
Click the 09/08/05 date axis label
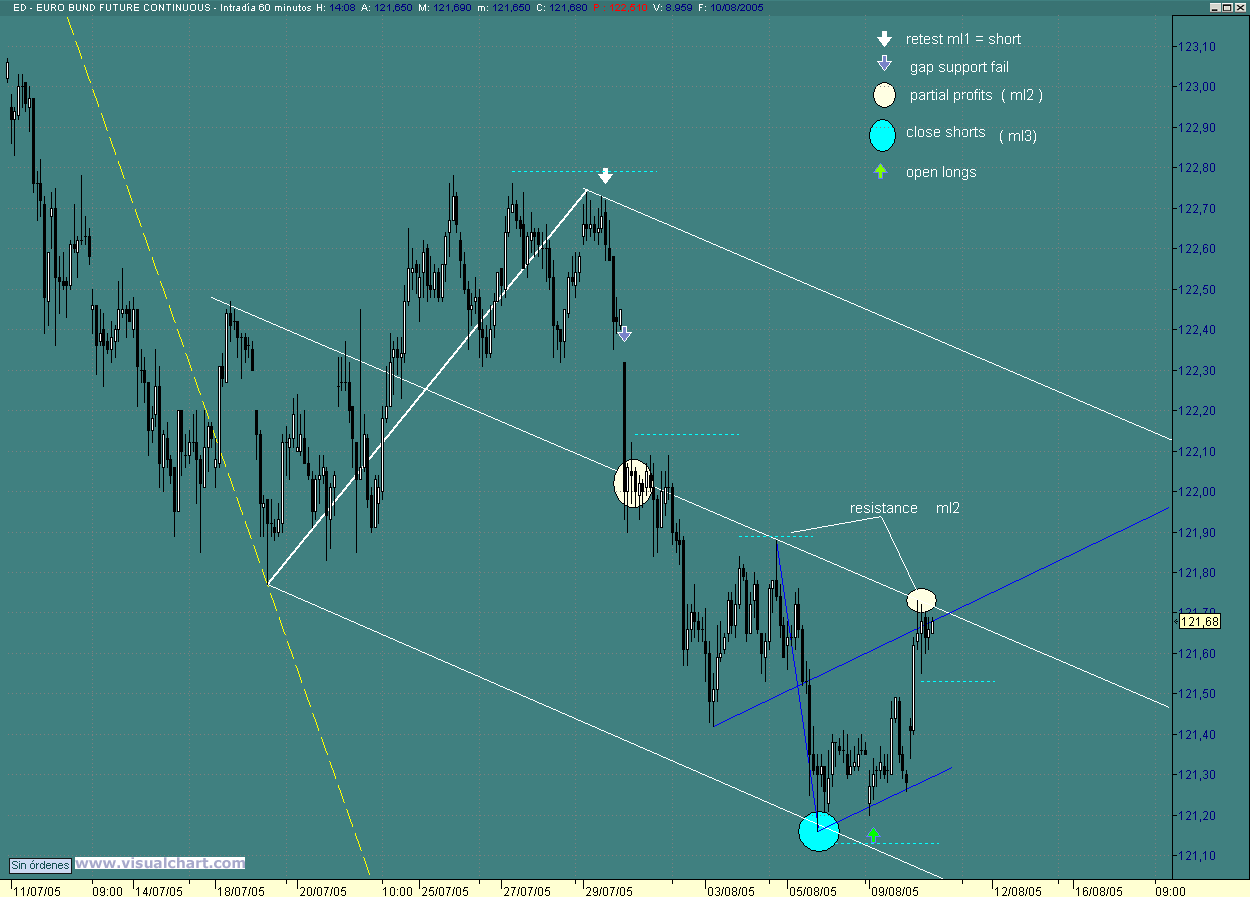[894, 890]
